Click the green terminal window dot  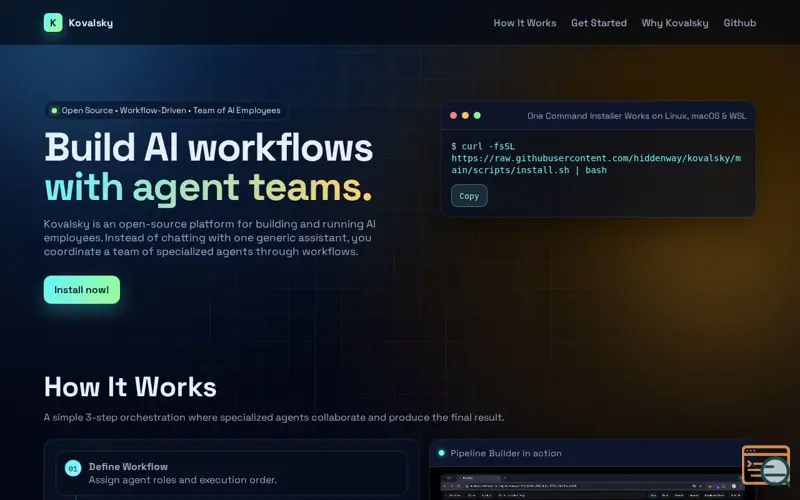coord(477,115)
